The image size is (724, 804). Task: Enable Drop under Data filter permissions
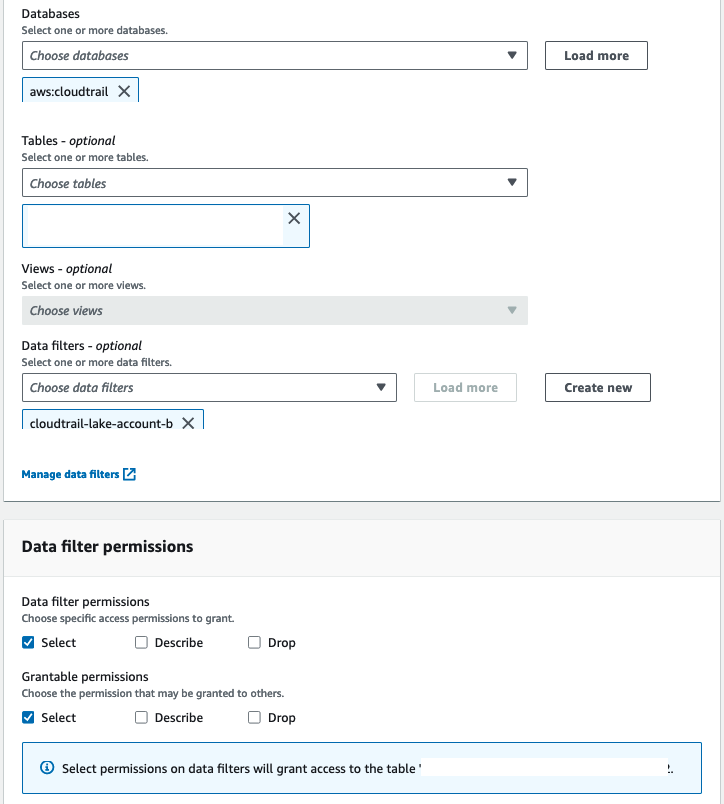click(x=254, y=642)
